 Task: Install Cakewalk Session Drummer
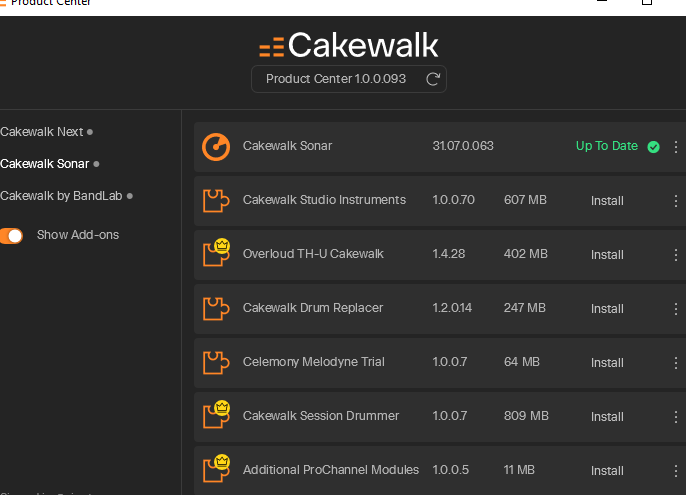(x=607, y=417)
